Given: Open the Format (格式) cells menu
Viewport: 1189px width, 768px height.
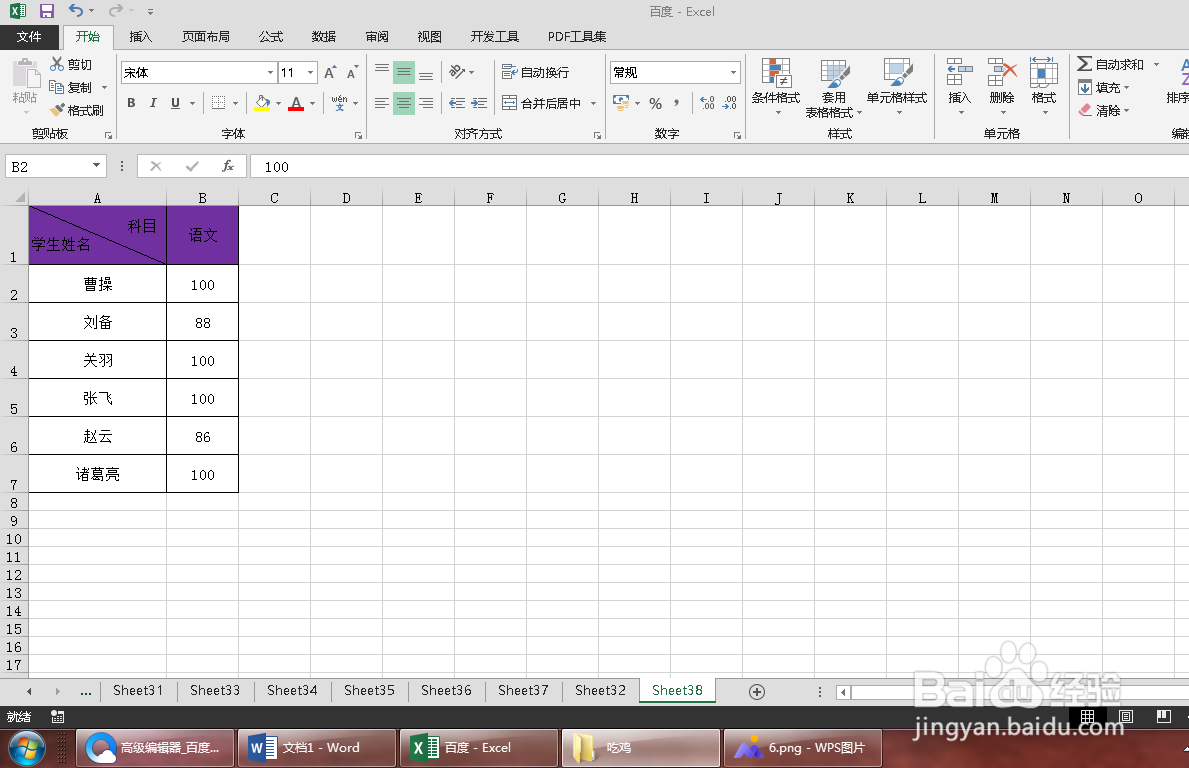Looking at the screenshot, I should click(x=1043, y=85).
